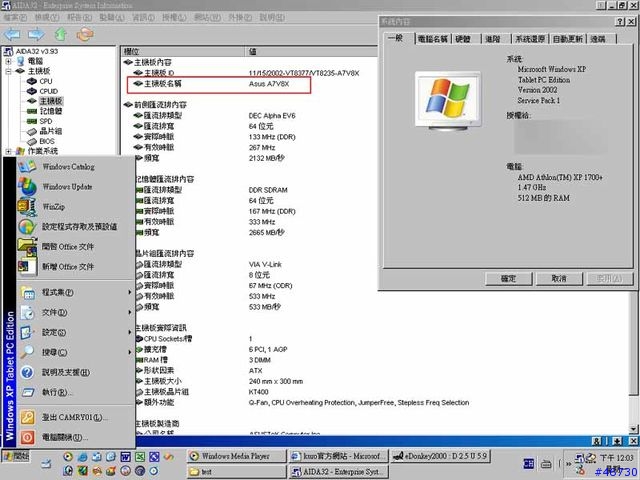Click the 'KT400' chipset value
Screen dimensions: 640x480
pyautogui.click(x=258, y=392)
